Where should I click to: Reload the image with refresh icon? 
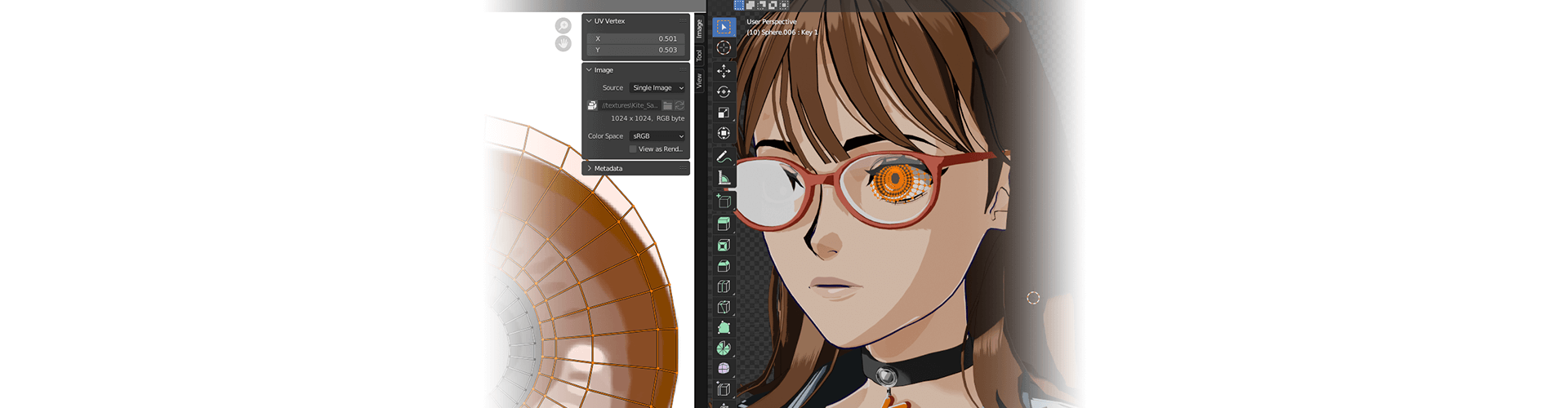679,105
